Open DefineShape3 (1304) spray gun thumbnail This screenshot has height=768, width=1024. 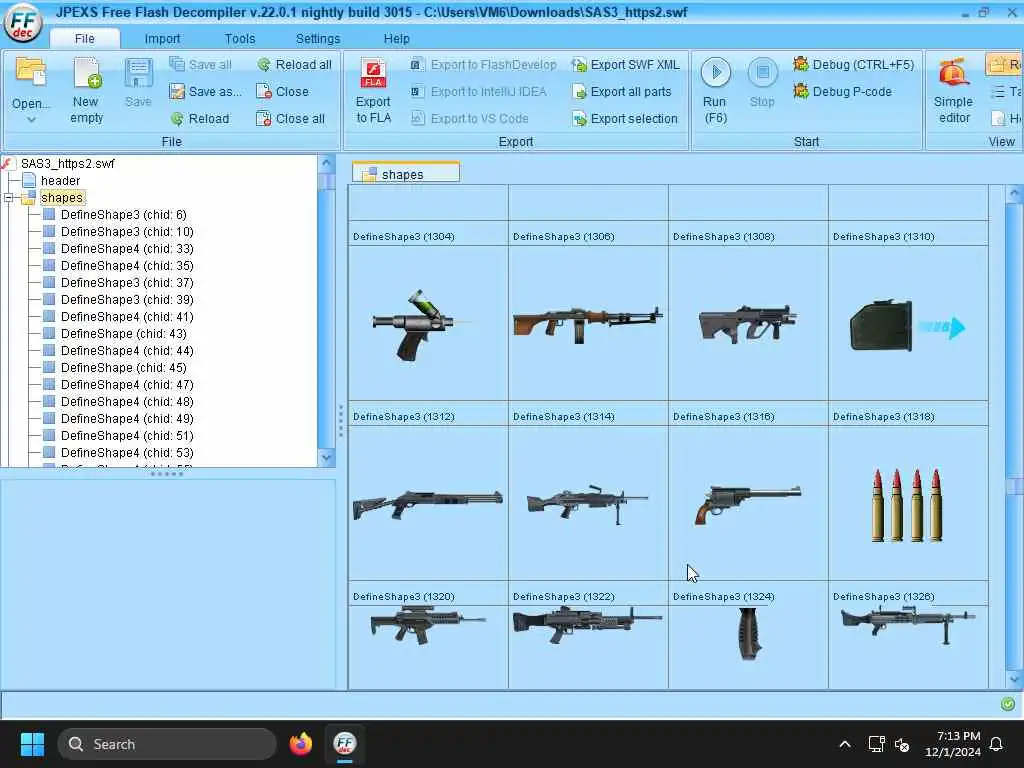pyautogui.click(x=428, y=323)
